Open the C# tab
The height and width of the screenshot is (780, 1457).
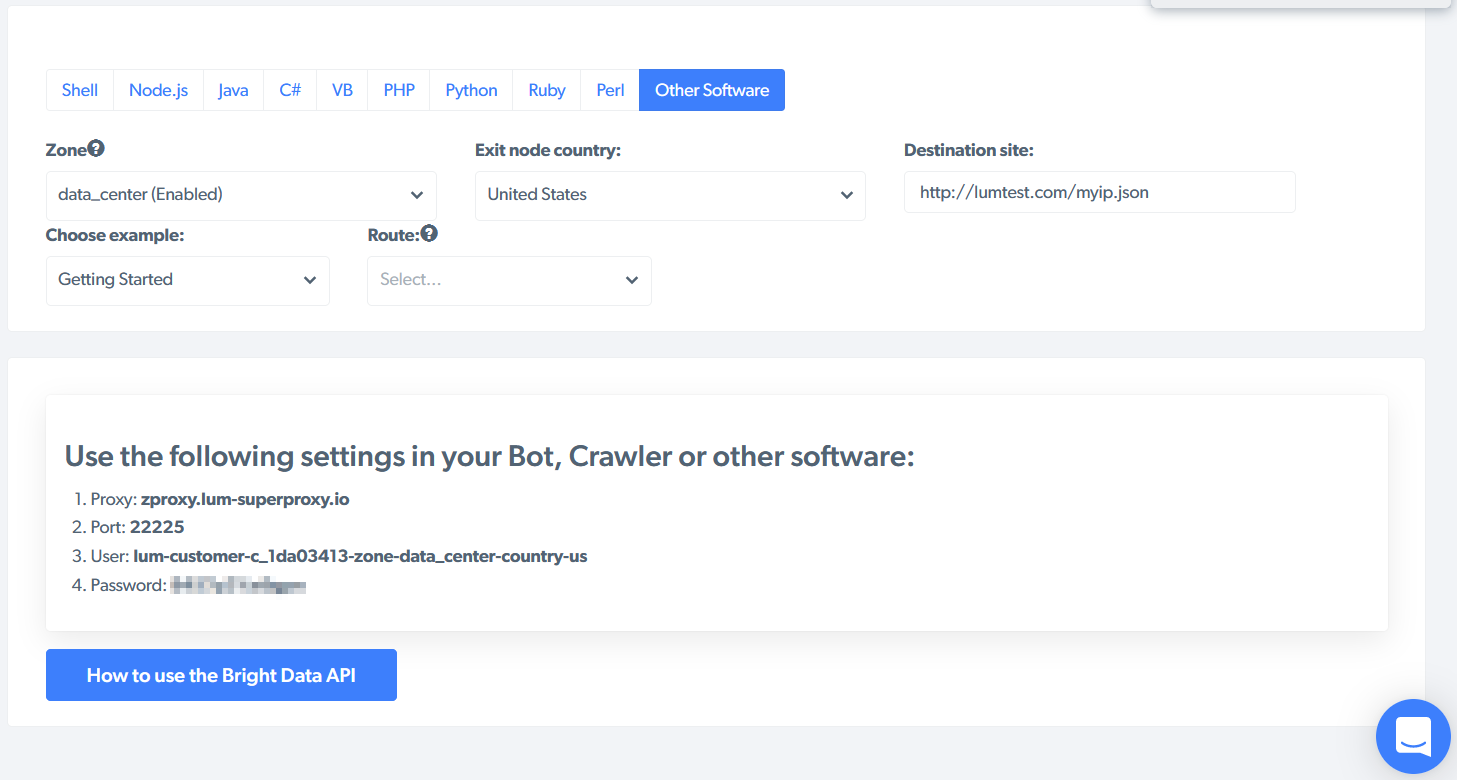point(290,90)
